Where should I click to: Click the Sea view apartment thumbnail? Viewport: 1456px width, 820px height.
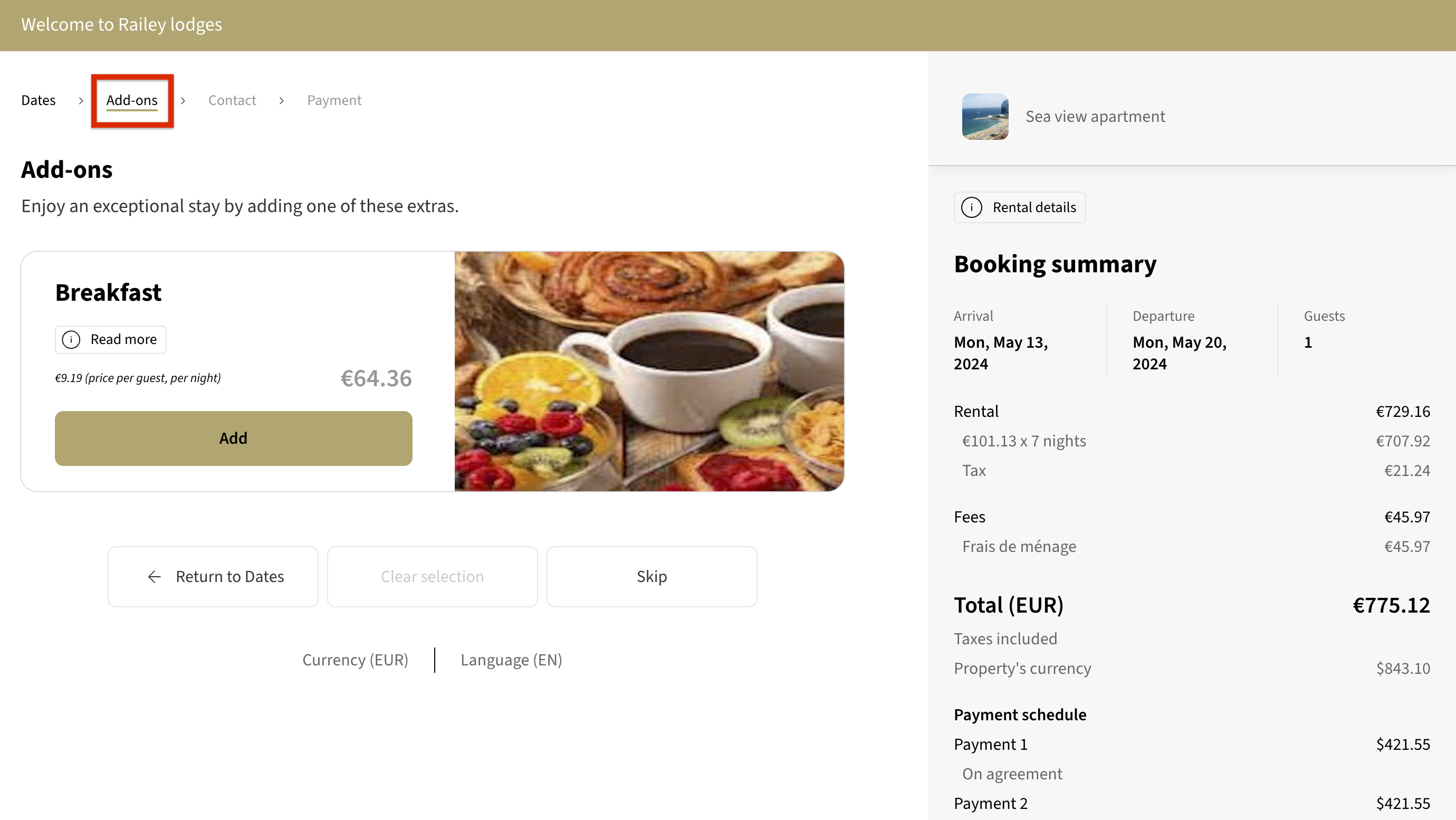[x=985, y=117]
